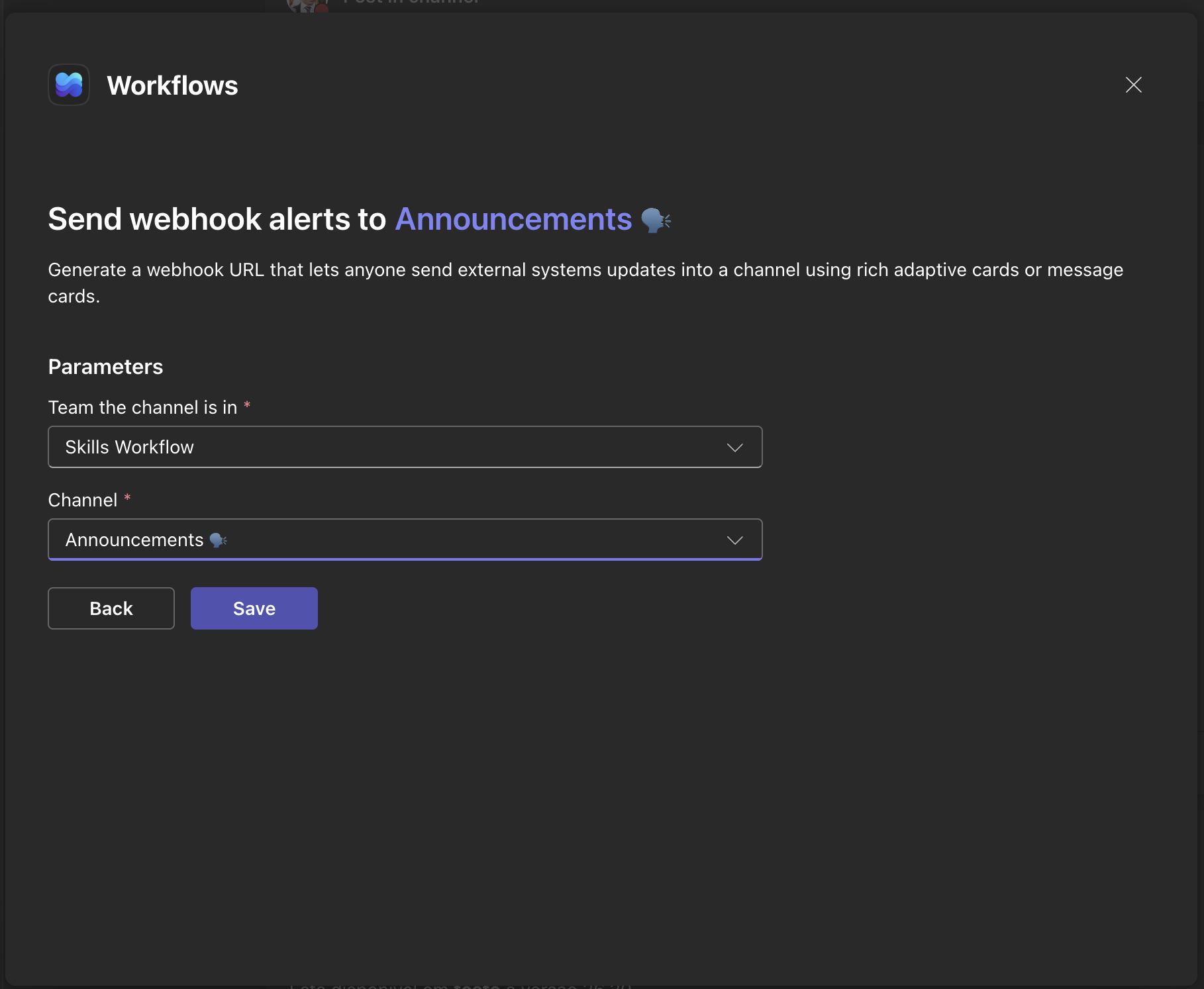The width and height of the screenshot is (1204, 989).
Task: Open the Channel dropdown showing Announcements
Action: (405, 540)
